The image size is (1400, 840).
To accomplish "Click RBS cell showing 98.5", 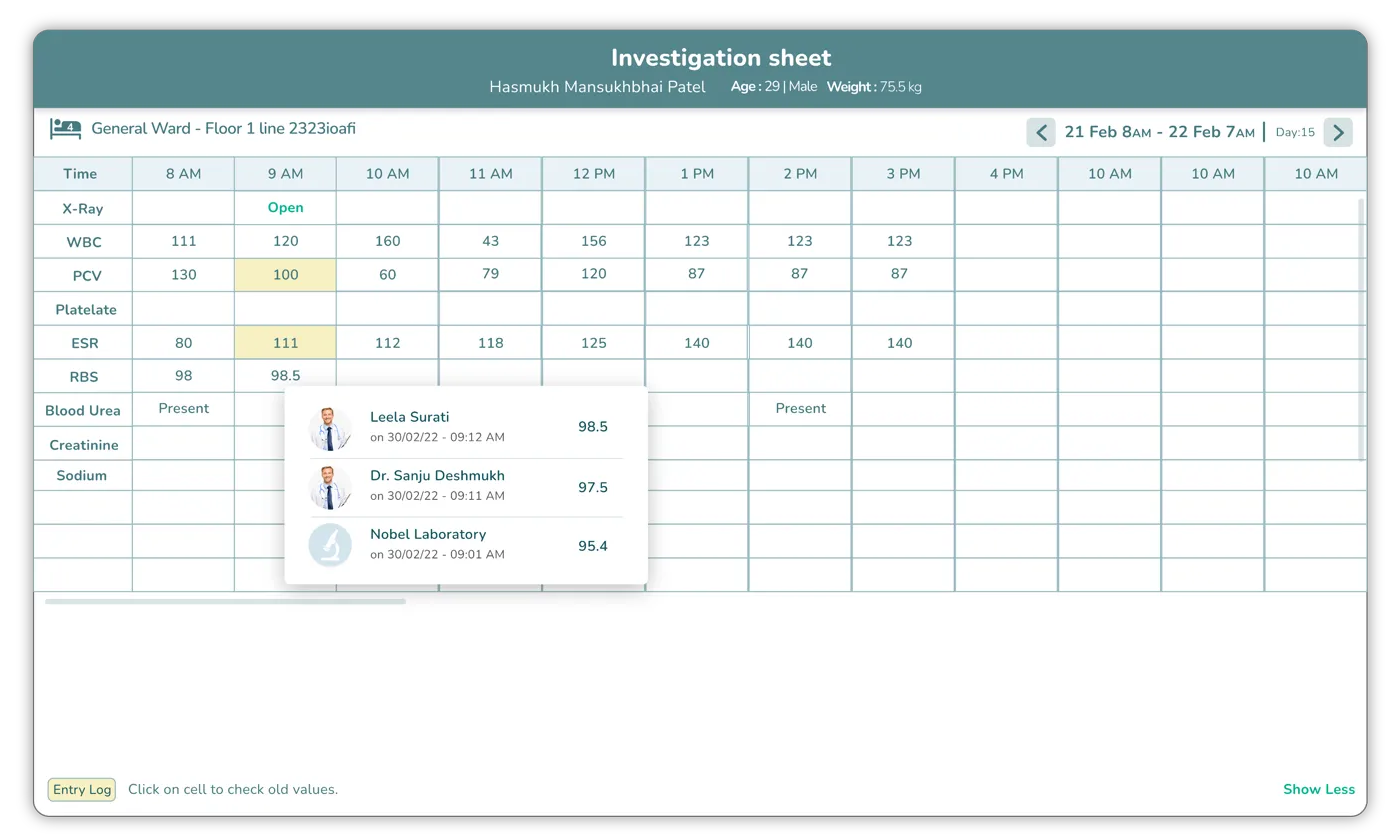I will pos(285,376).
